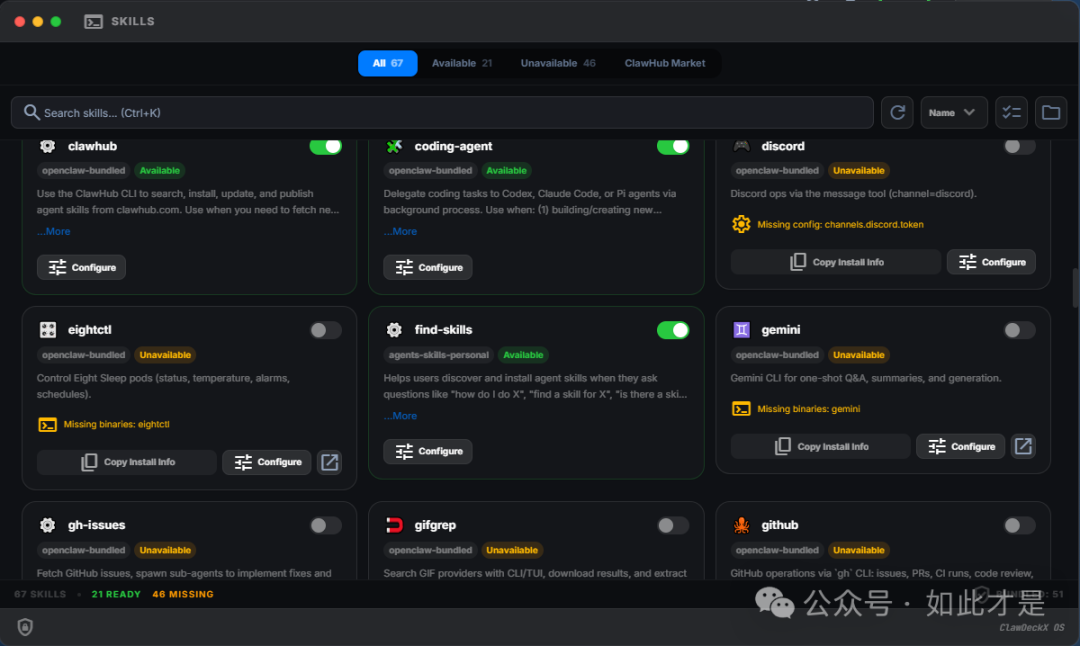Click the coding-agent puzzle icon
The height and width of the screenshot is (646, 1080).
pos(394,146)
